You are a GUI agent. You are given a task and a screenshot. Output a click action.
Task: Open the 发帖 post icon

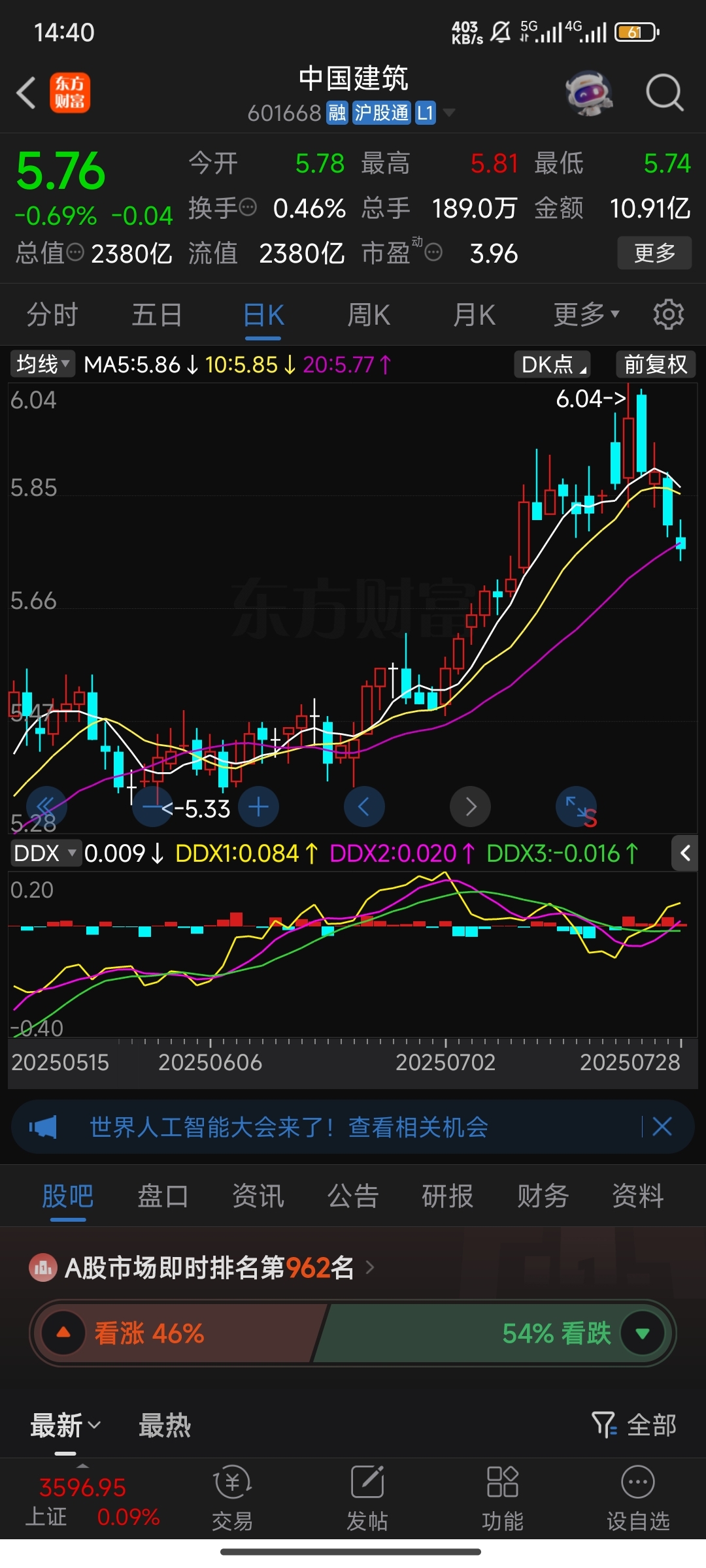coord(367,1499)
